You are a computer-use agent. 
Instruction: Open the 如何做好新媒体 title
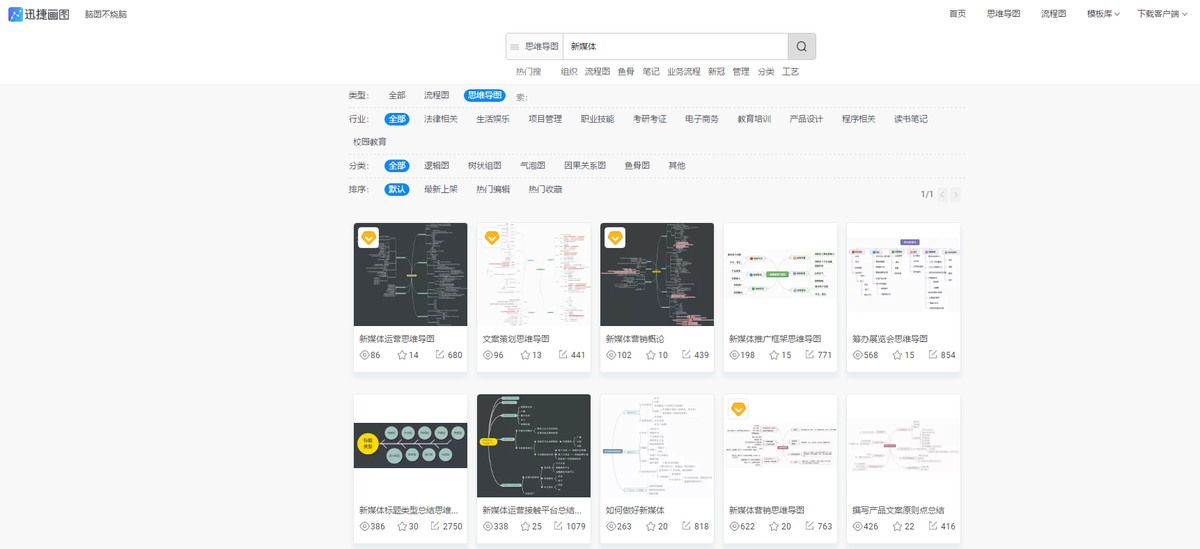pyautogui.click(x=635, y=510)
